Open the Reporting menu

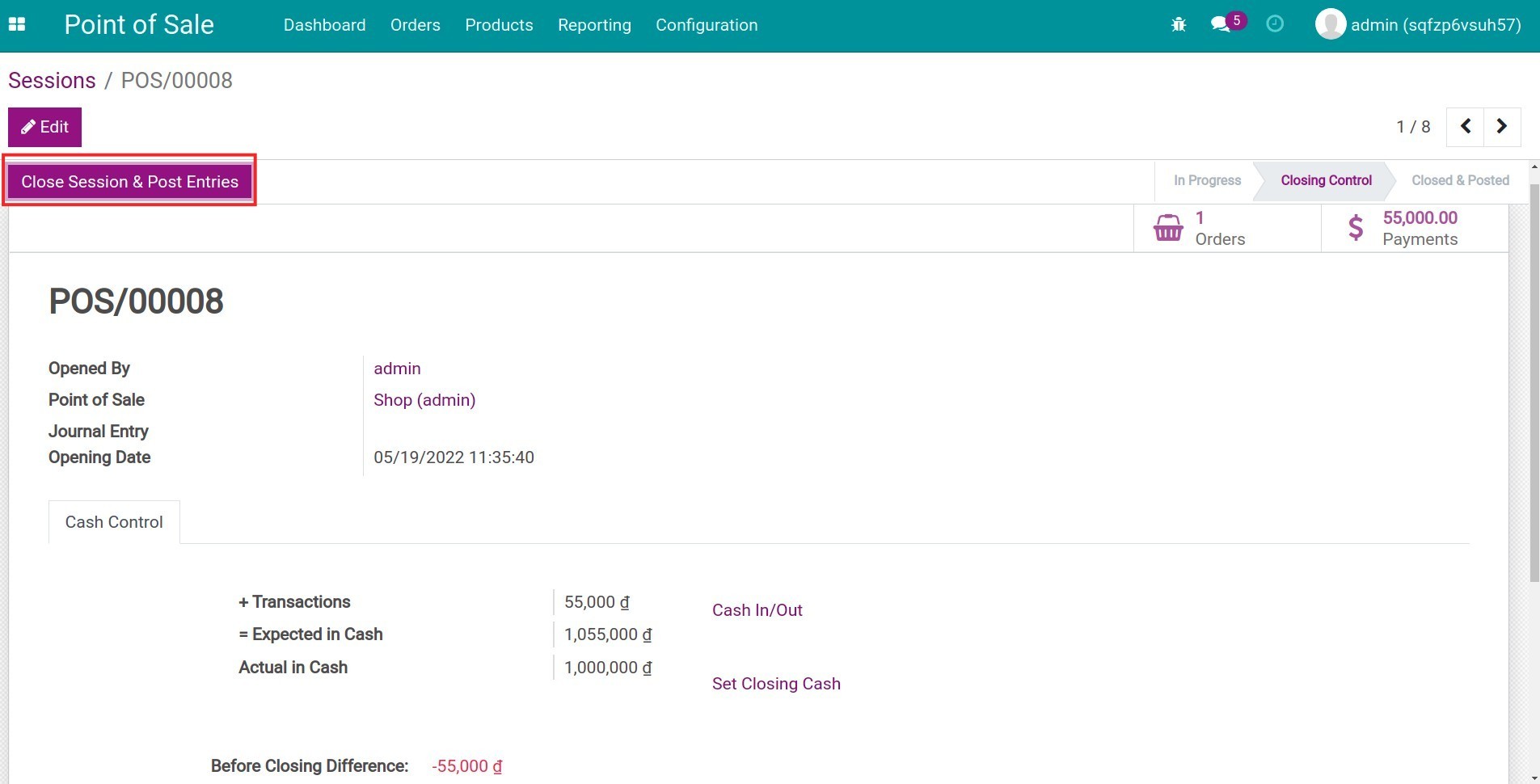[x=594, y=25]
